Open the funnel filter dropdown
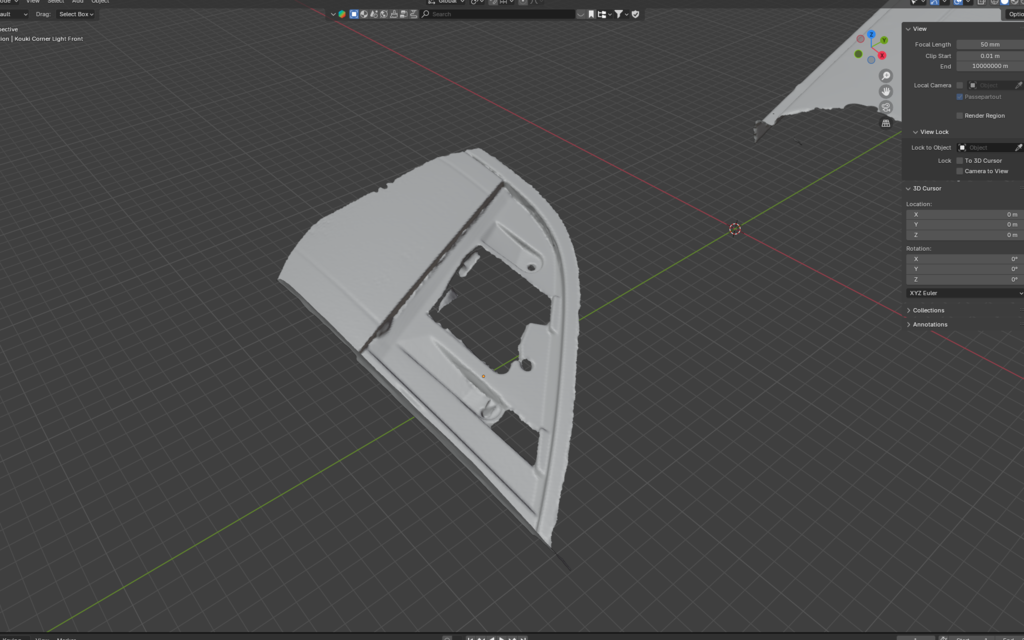 621,14
